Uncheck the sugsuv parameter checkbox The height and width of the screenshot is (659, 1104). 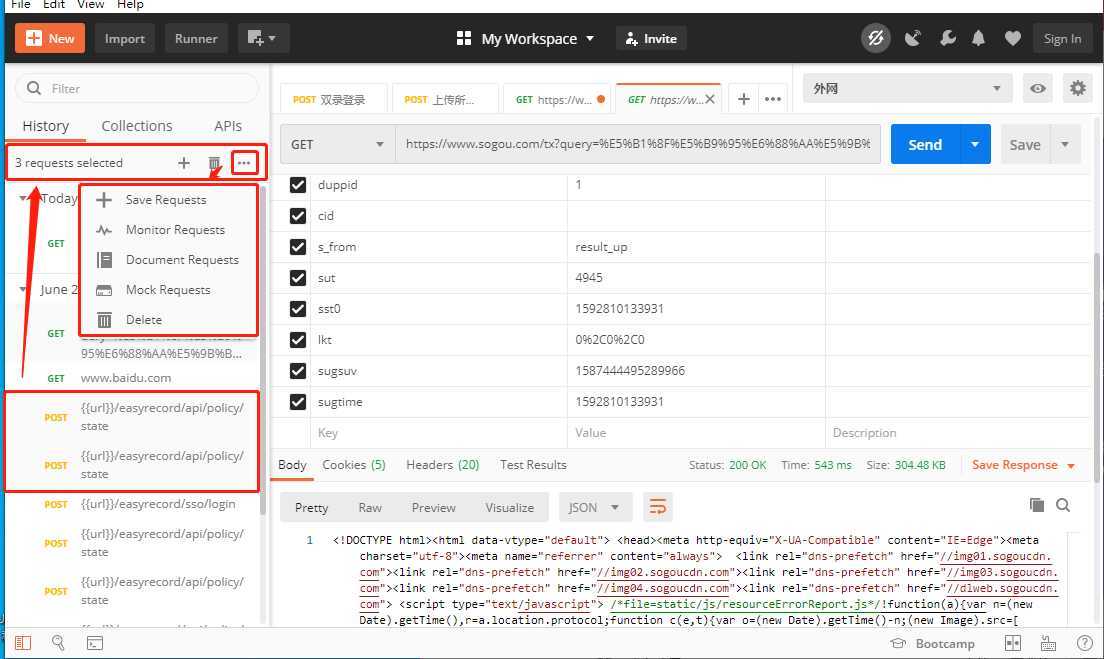[298, 370]
